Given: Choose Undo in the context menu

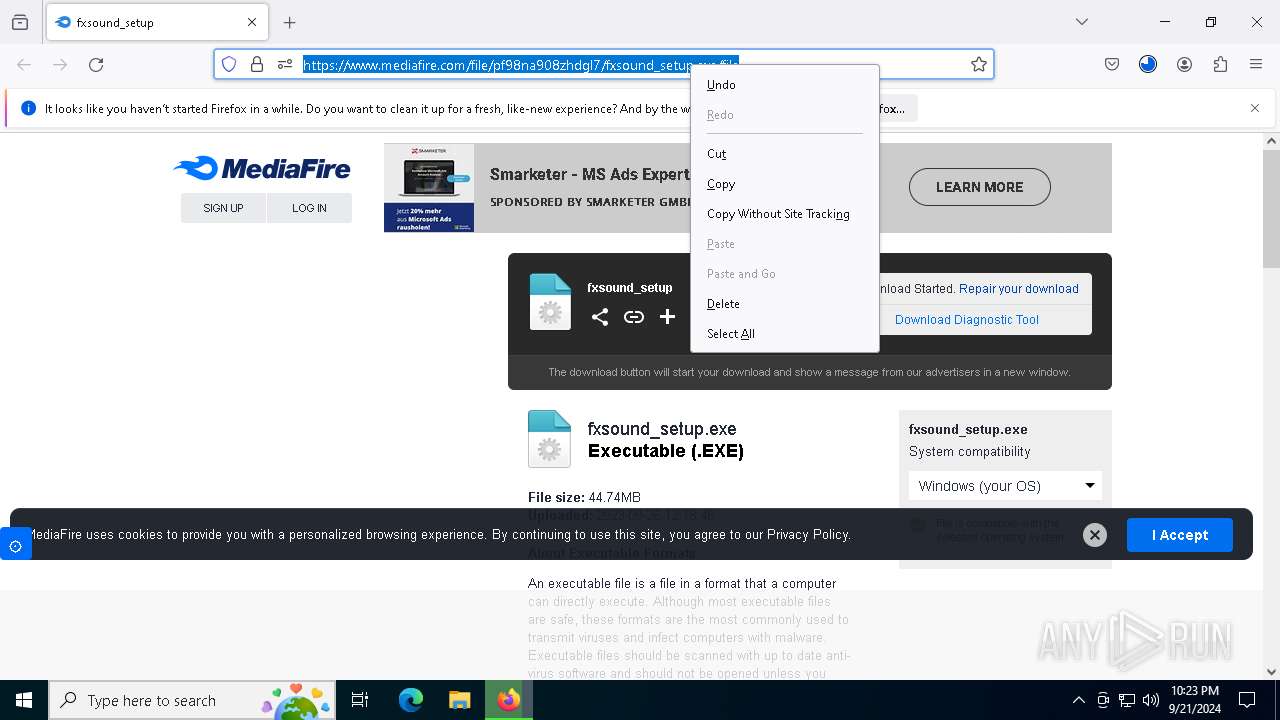Looking at the screenshot, I should (785, 85).
